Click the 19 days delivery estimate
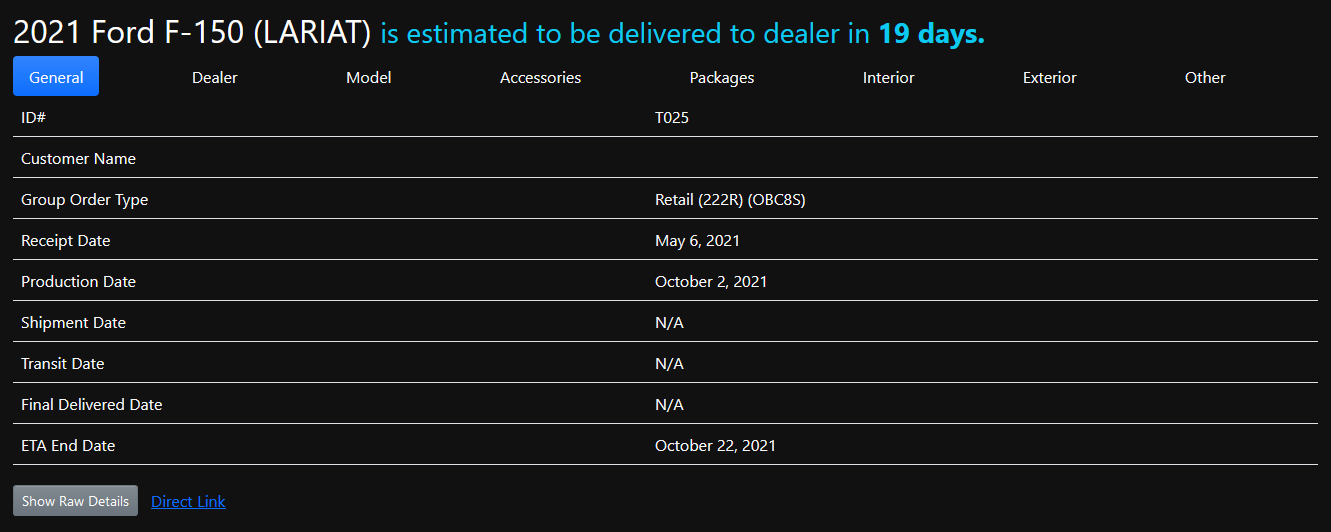Image resolution: width=1331 pixels, height=532 pixels. click(x=931, y=33)
